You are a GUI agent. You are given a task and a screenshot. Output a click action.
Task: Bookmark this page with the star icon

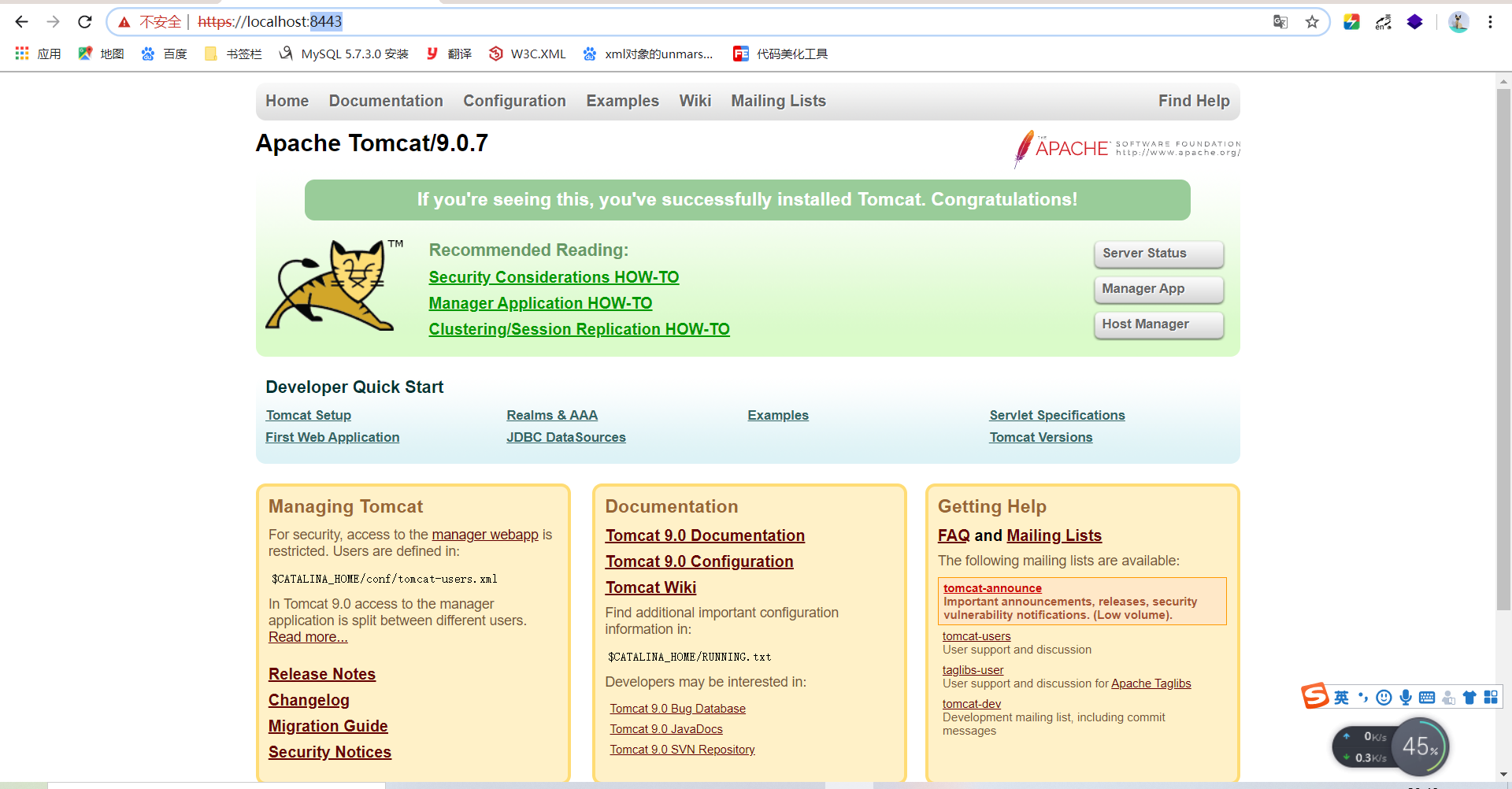[x=1312, y=22]
